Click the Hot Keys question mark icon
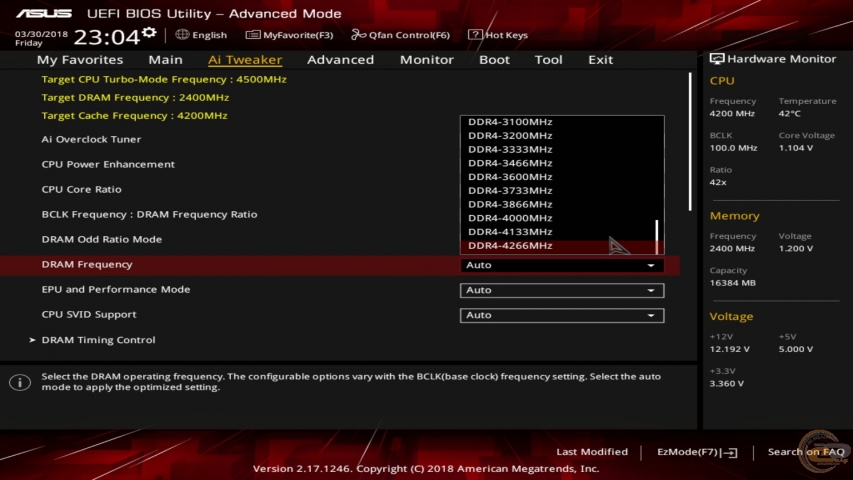This screenshot has height=480, width=853. click(475, 35)
